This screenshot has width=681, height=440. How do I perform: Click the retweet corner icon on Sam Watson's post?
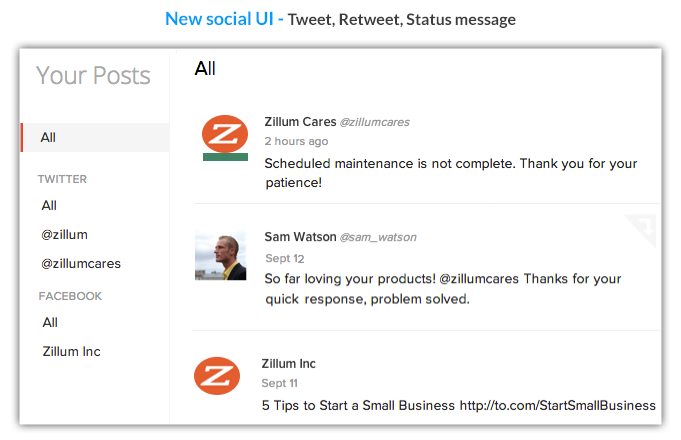click(641, 230)
